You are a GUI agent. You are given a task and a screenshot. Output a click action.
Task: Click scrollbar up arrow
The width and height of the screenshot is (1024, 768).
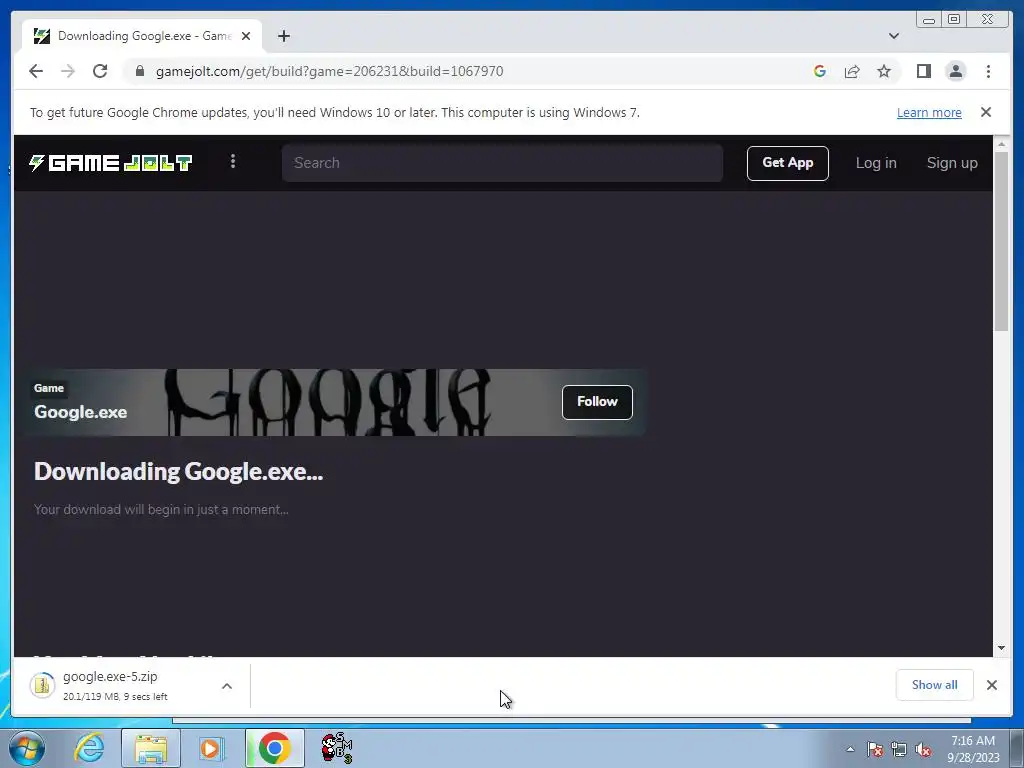[1001, 144]
